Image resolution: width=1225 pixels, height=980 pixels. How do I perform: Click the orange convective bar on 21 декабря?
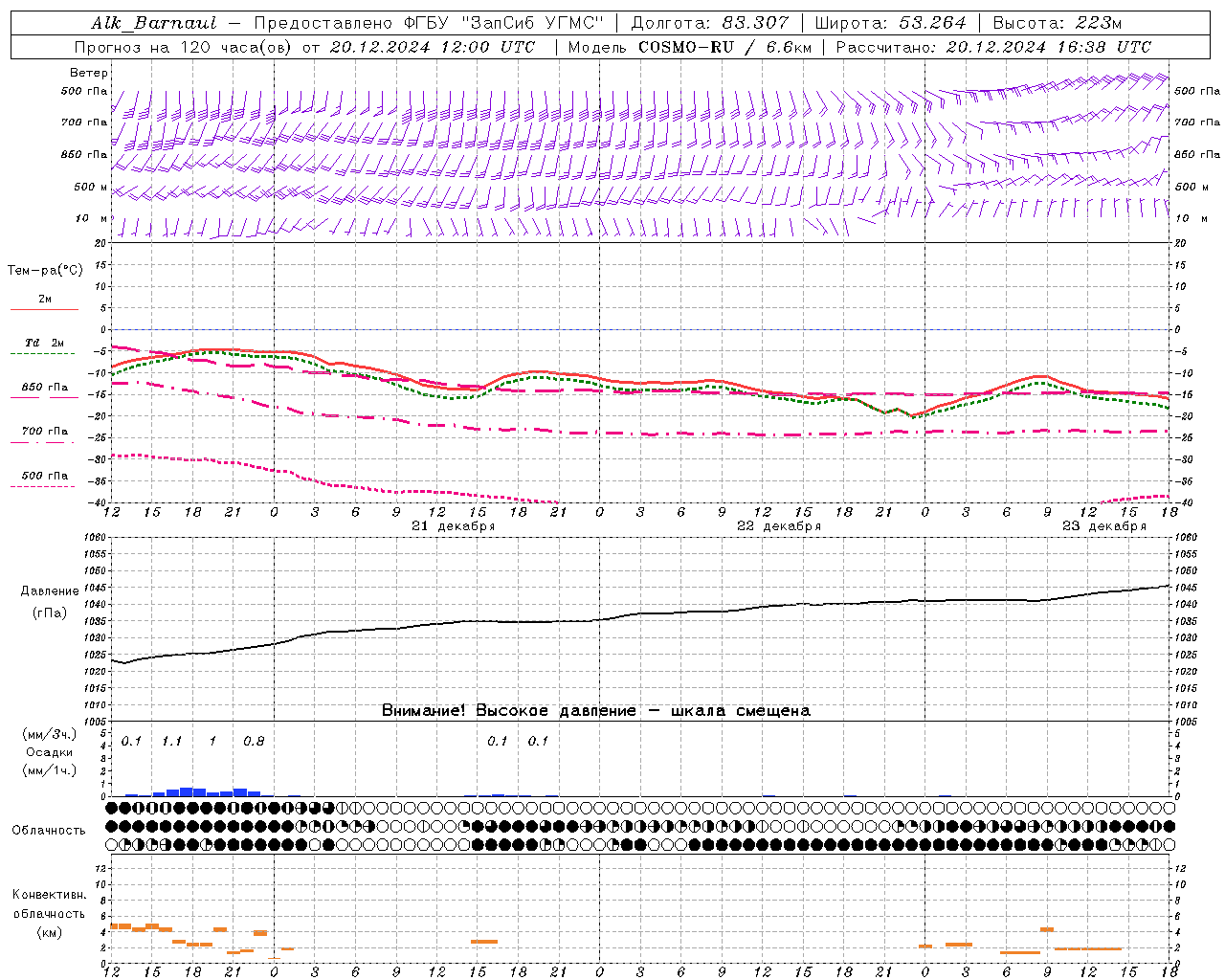pyautogui.click(x=484, y=942)
